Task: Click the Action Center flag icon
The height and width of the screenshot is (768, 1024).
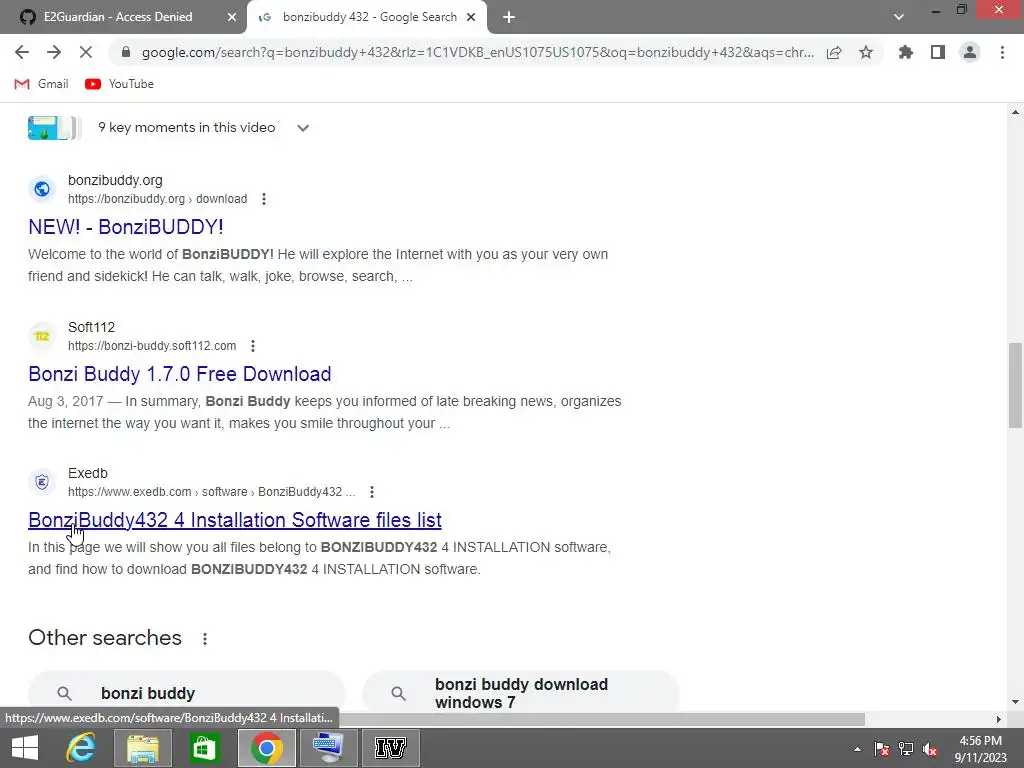Action: [882, 749]
